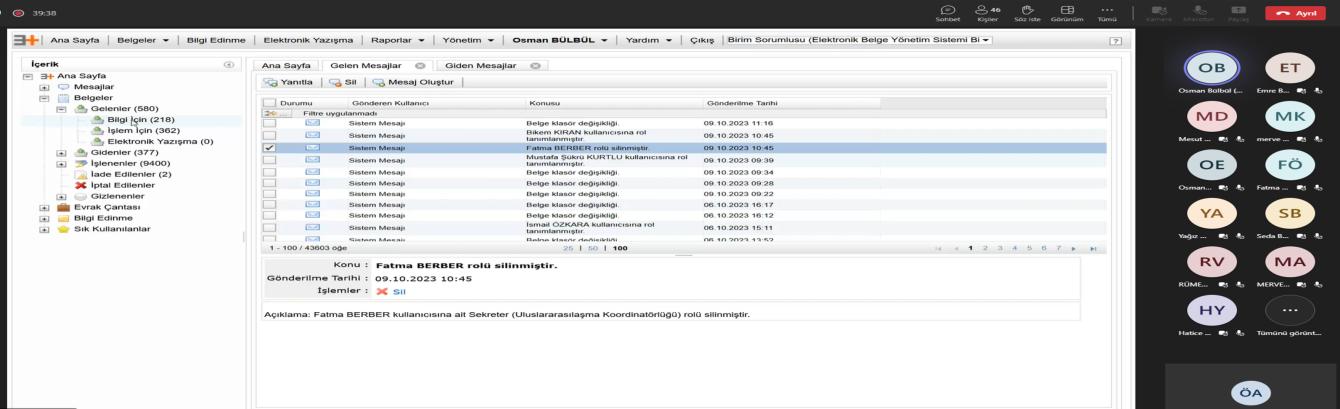Check the 09.10.2023 09:28 message row
The width and height of the screenshot is (1340, 409).
click(x=269, y=183)
